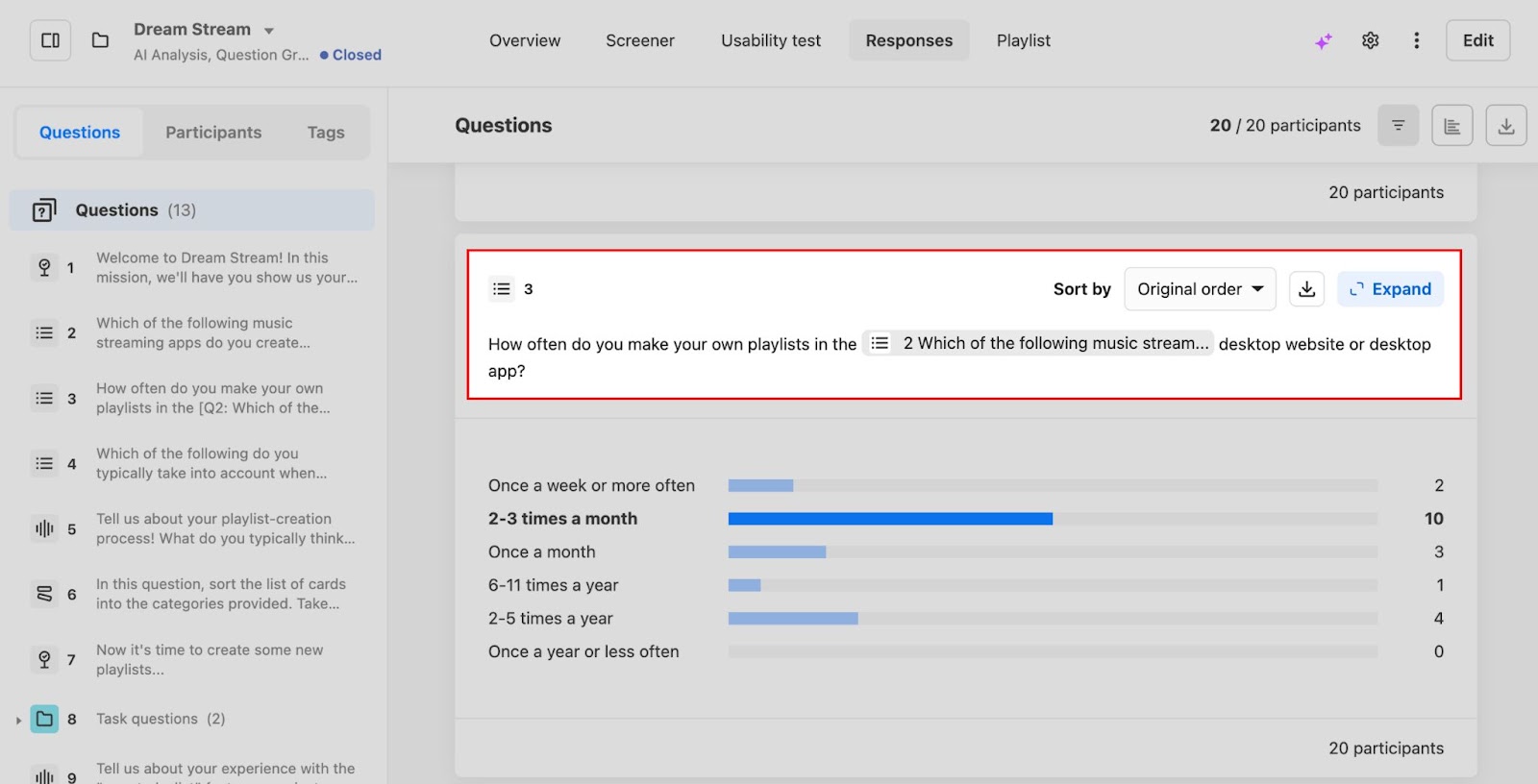The height and width of the screenshot is (784, 1538).
Task: Click the filter icon next to participants
Action: coord(1398,126)
